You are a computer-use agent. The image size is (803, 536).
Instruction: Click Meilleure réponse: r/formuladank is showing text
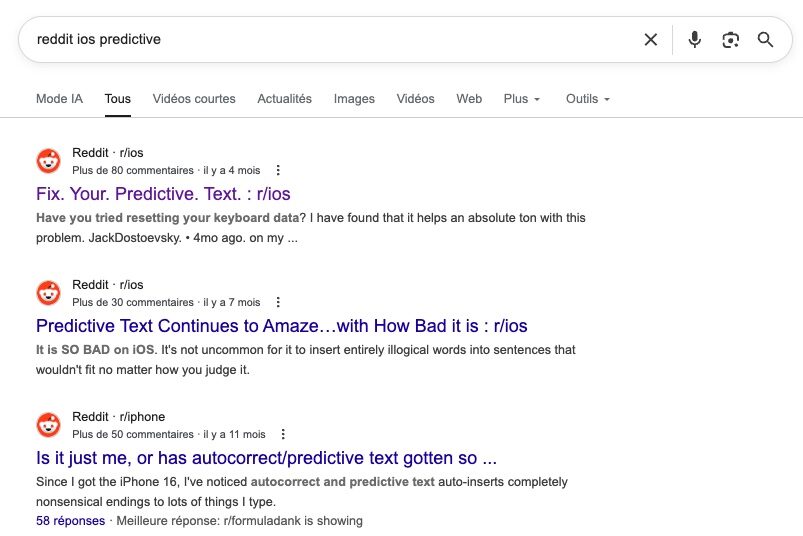point(239,521)
